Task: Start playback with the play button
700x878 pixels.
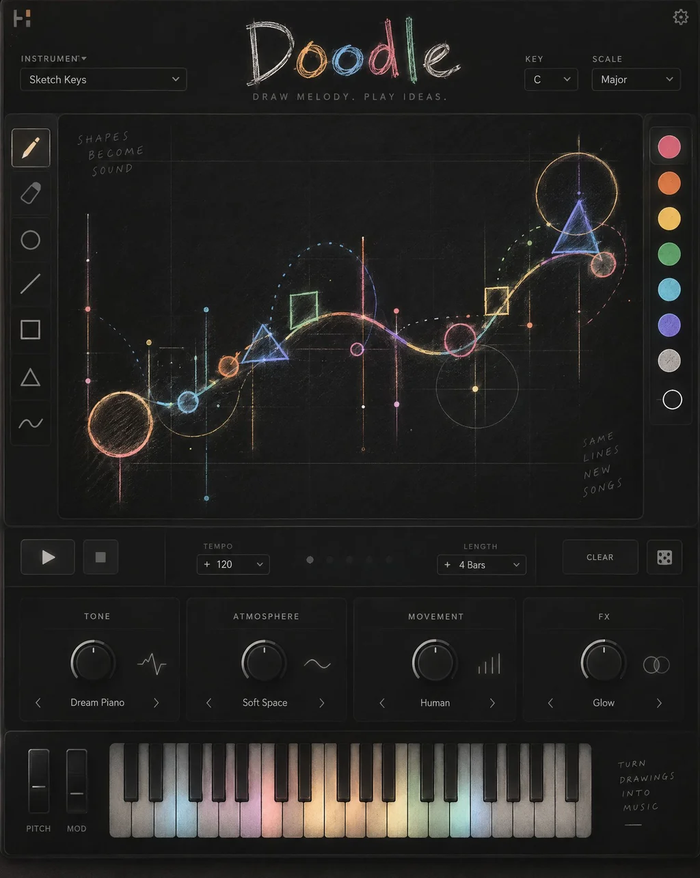Action: click(48, 557)
